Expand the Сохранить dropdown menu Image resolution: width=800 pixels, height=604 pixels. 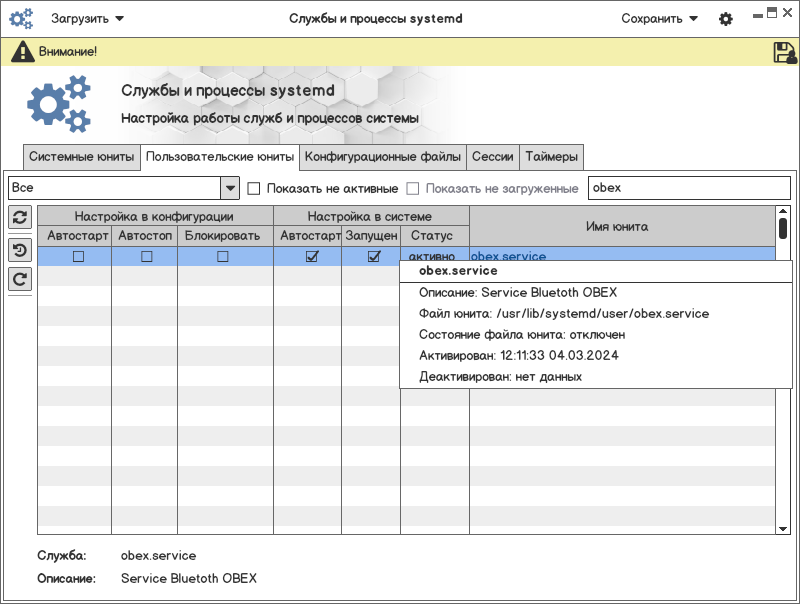659,19
